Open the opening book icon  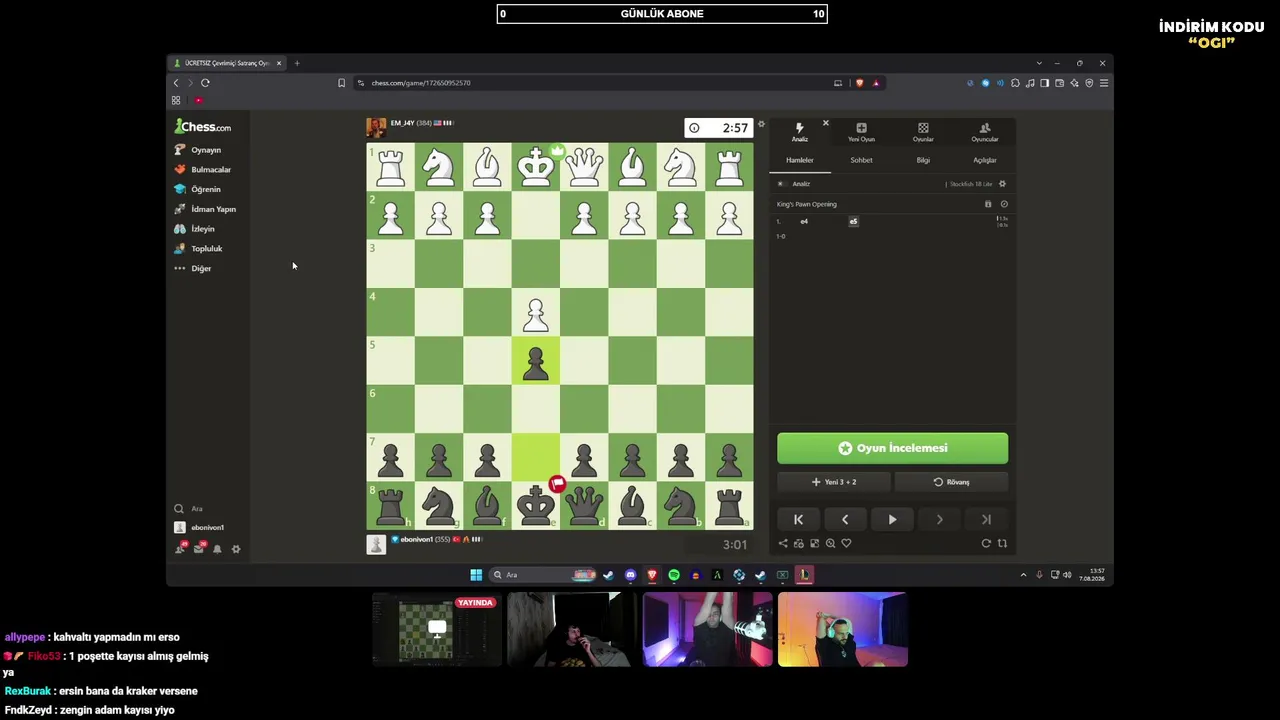[988, 204]
